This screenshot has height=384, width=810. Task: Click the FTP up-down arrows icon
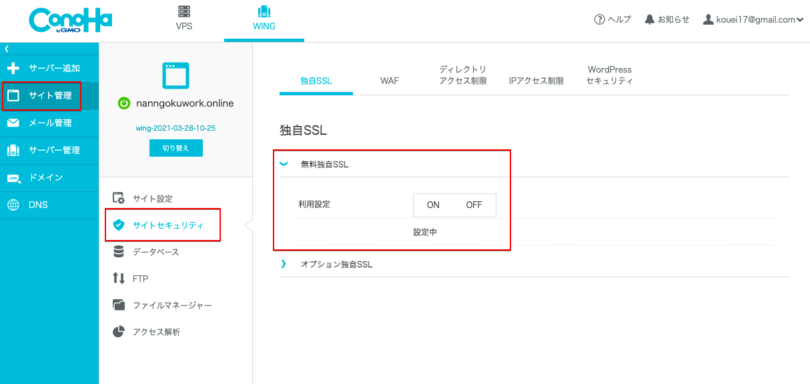click(118, 279)
